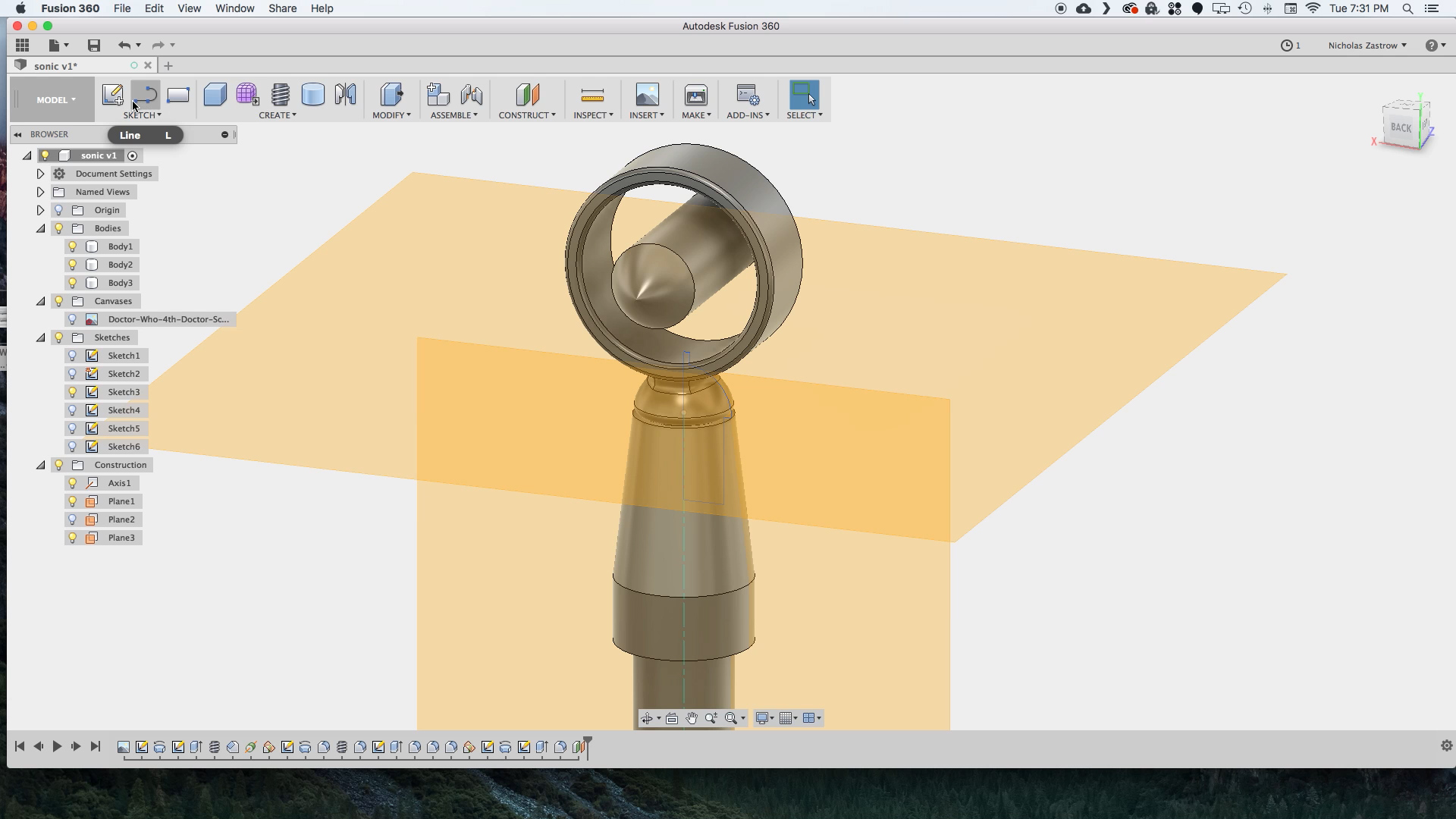
Task: Toggle the canvas image visibility bulb
Action: coord(73,319)
